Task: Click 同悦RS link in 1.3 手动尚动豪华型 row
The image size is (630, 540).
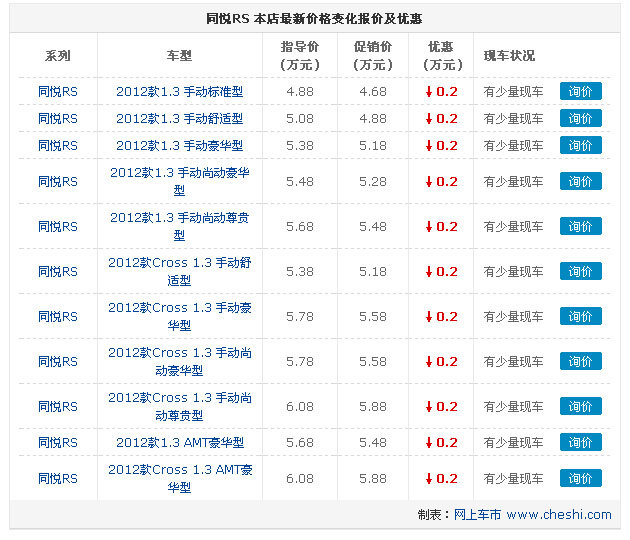Action: [x=58, y=182]
